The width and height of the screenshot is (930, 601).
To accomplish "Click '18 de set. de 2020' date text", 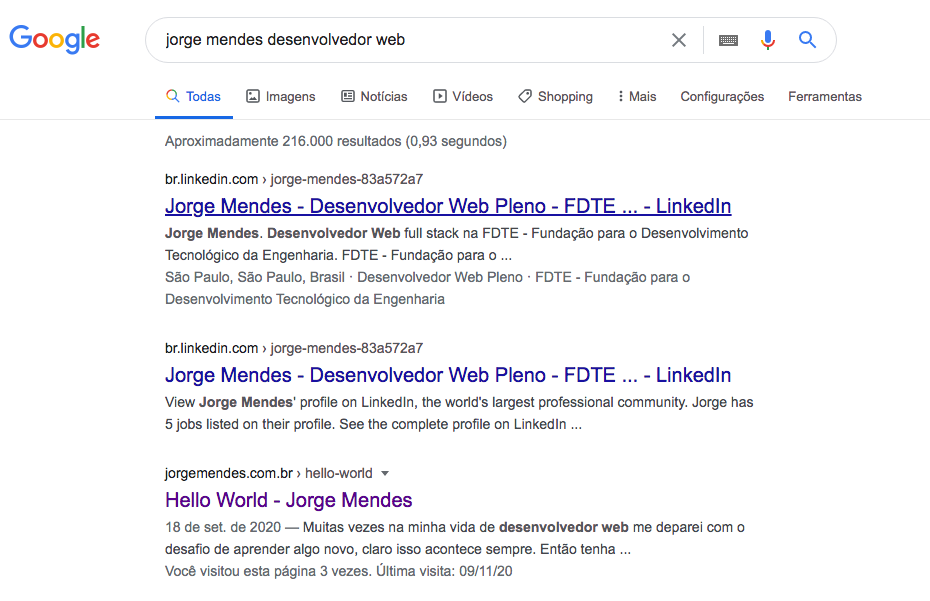I will click(x=223, y=527).
